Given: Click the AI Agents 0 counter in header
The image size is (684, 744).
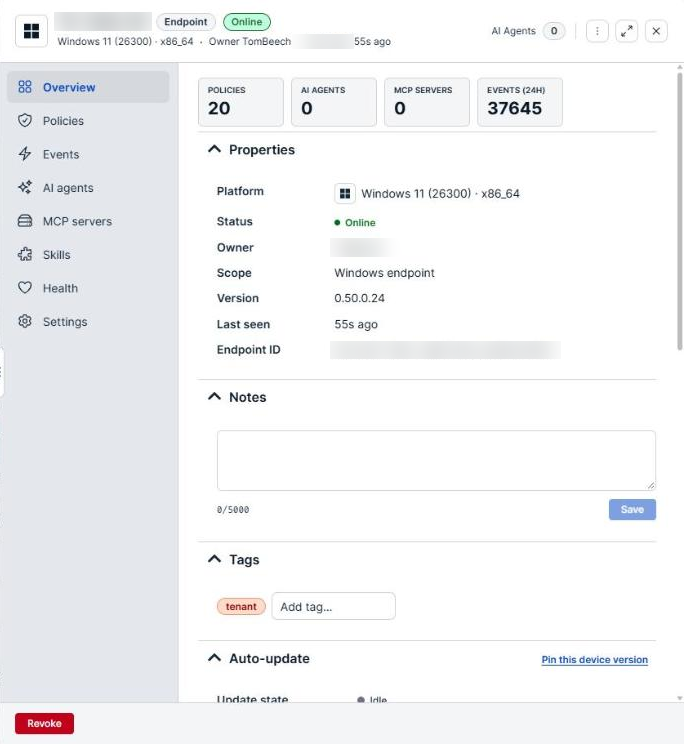Looking at the screenshot, I should 554,31.
